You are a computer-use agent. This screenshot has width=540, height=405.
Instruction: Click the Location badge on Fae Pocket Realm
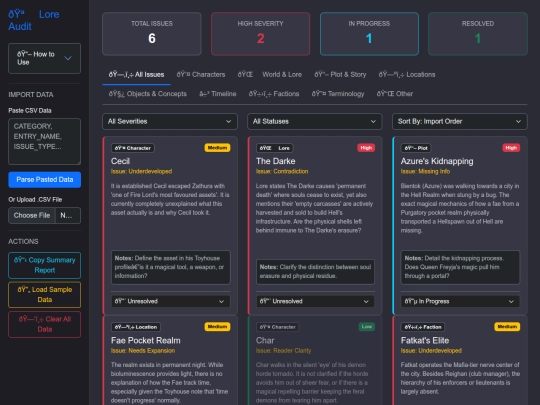(x=136, y=327)
